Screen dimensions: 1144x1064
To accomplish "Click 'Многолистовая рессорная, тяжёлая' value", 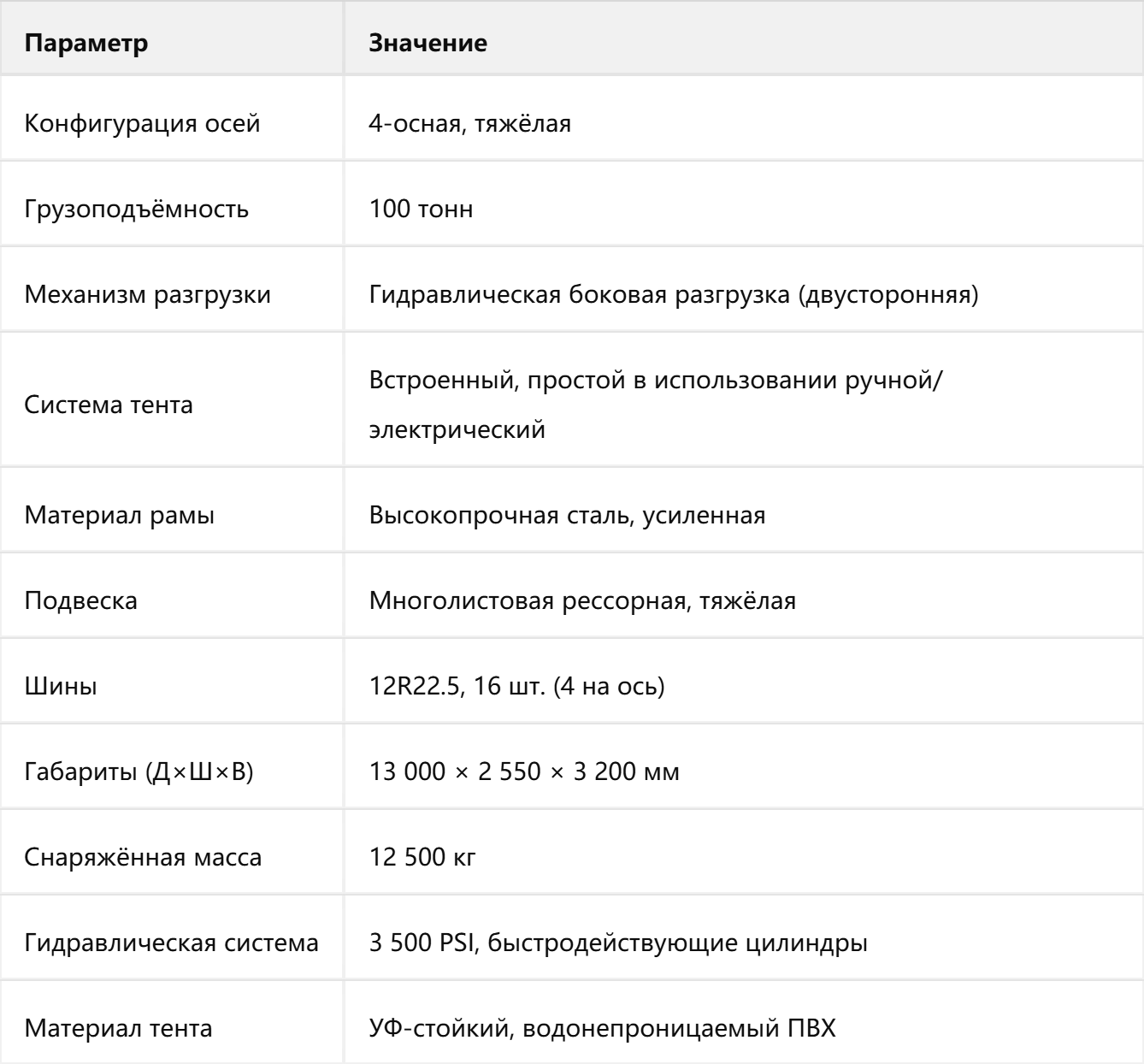I will [582, 600].
